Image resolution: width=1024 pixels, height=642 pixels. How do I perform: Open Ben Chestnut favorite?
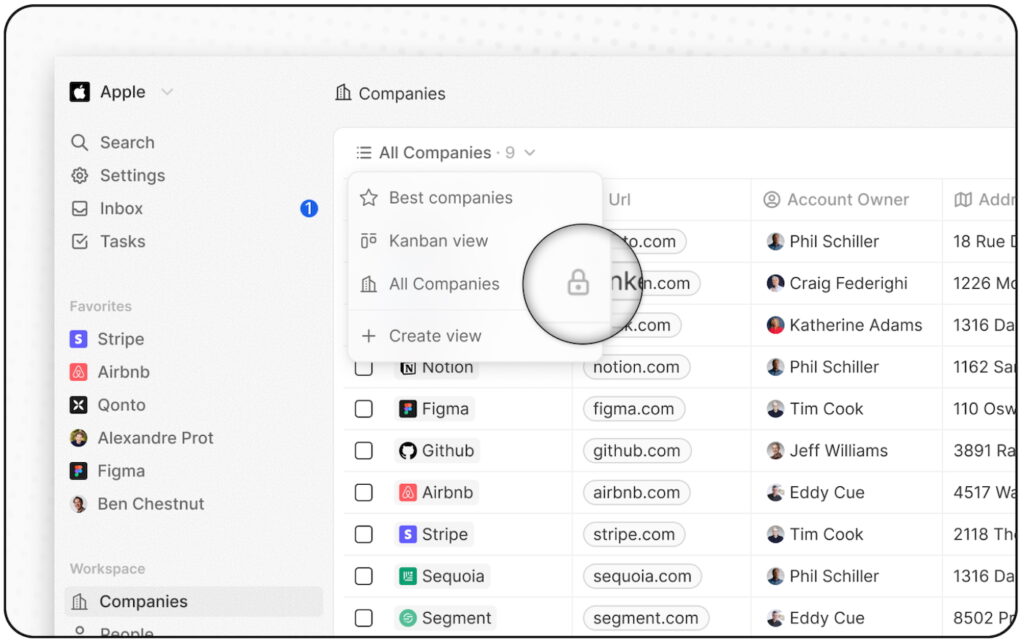click(137, 504)
